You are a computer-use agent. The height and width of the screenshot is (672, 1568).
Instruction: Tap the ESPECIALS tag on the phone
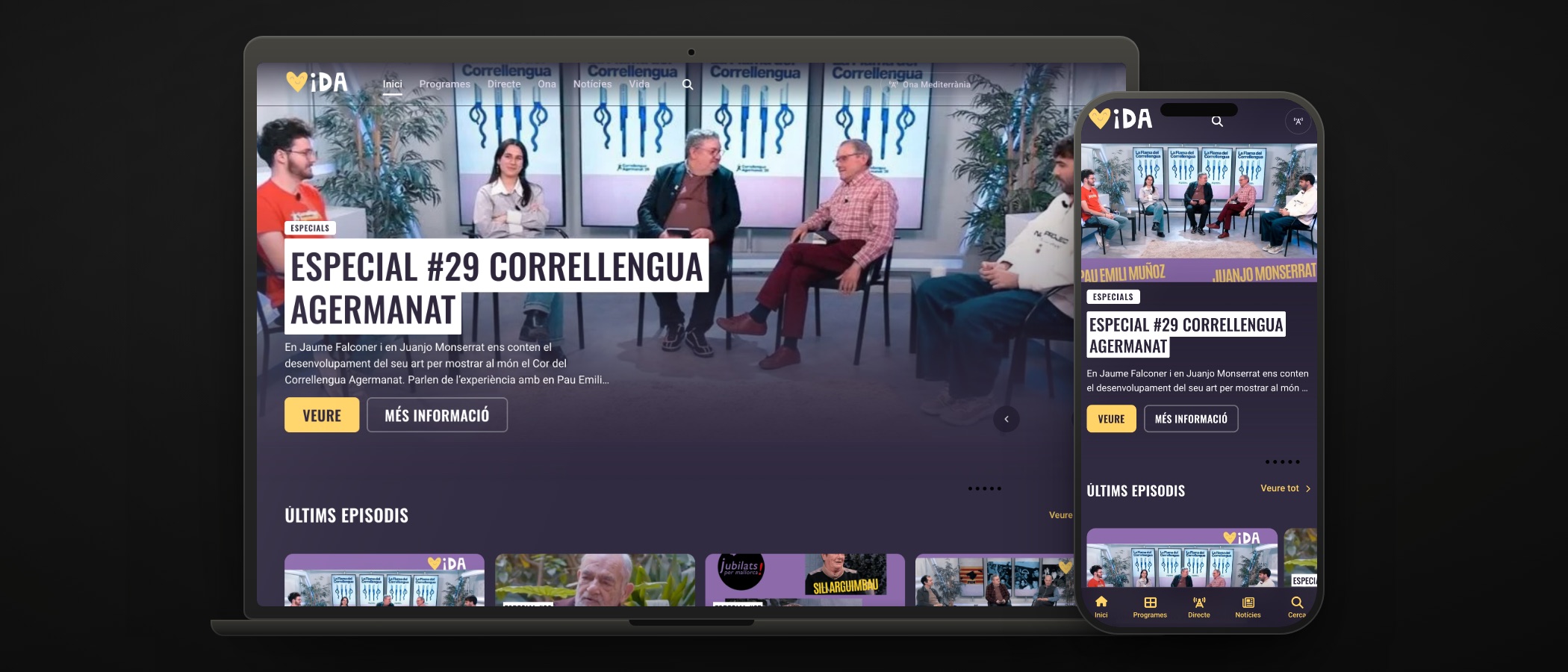[1113, 297]
